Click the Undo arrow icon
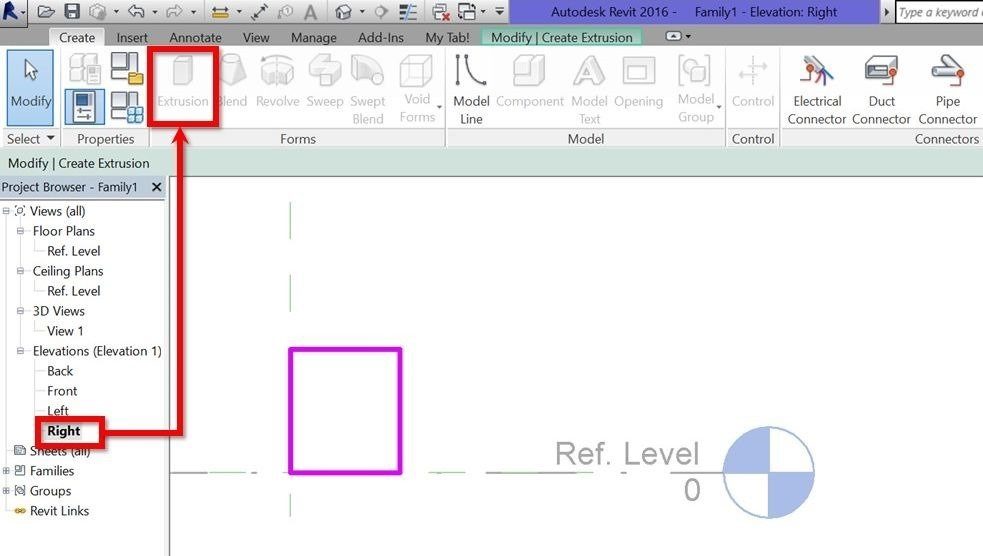 tap(136, 12)
